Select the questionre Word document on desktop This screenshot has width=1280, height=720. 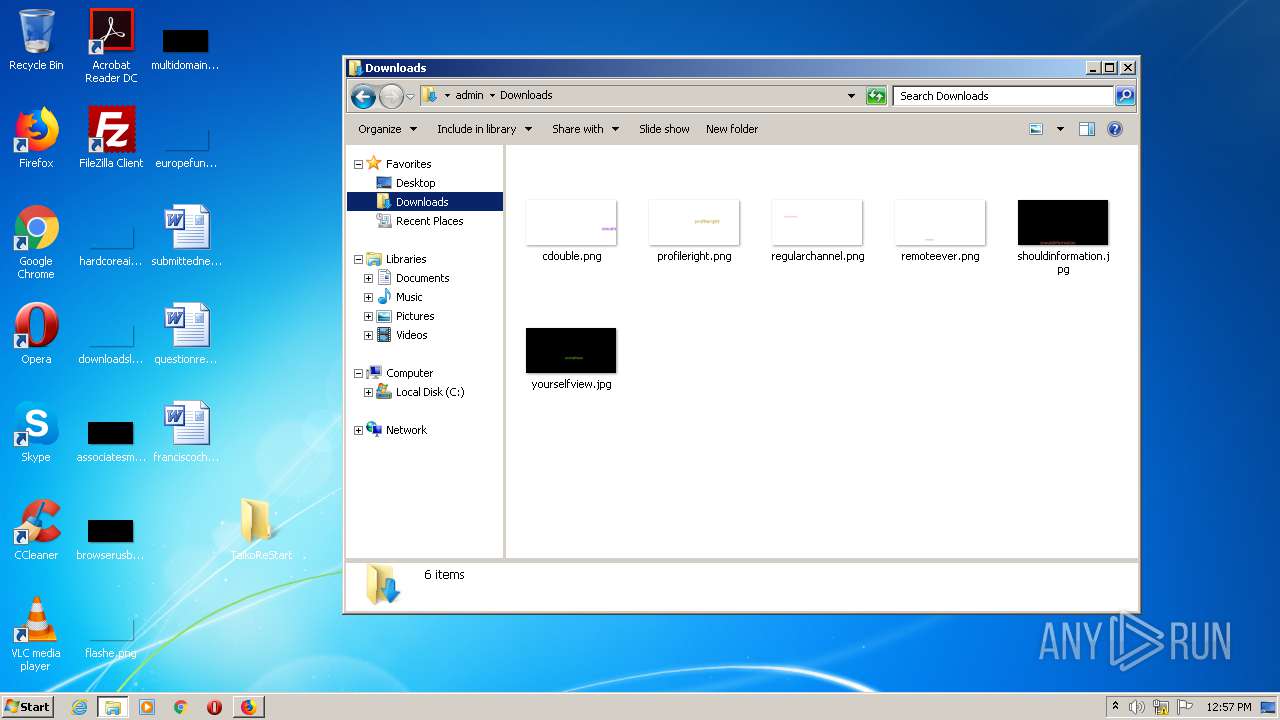coord(186,334)
